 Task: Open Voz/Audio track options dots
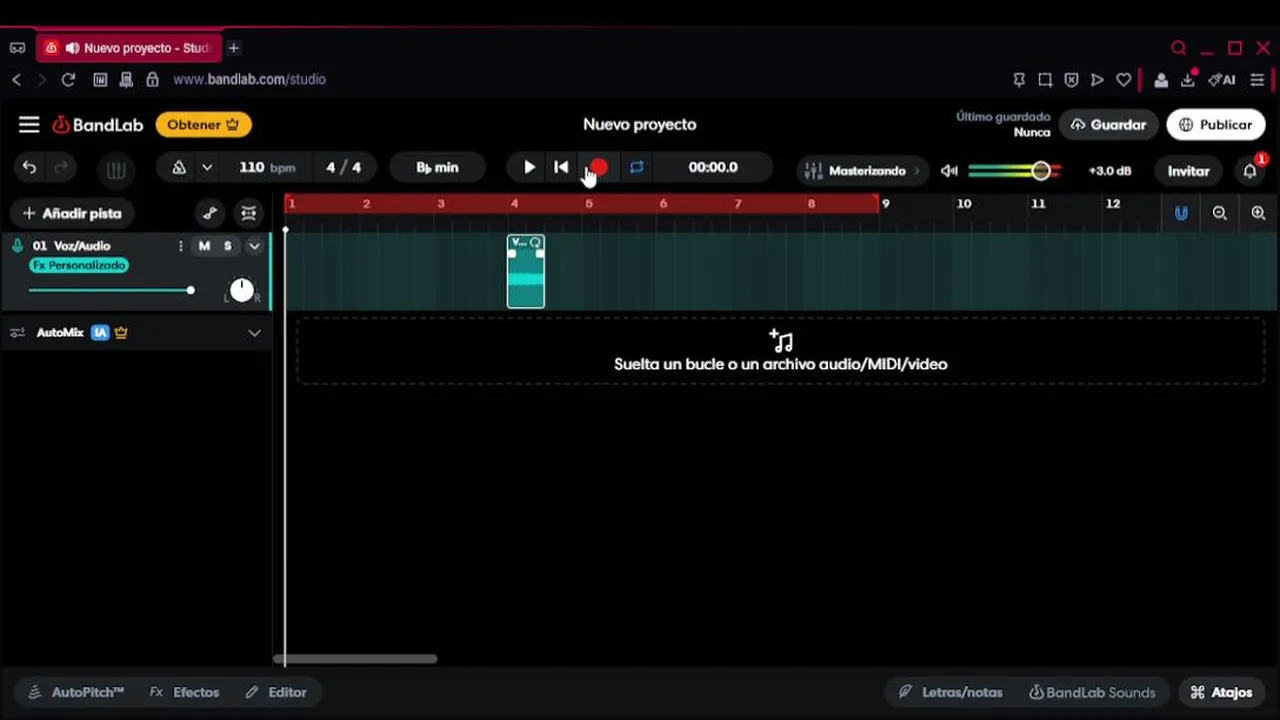(x=181, y=246)
